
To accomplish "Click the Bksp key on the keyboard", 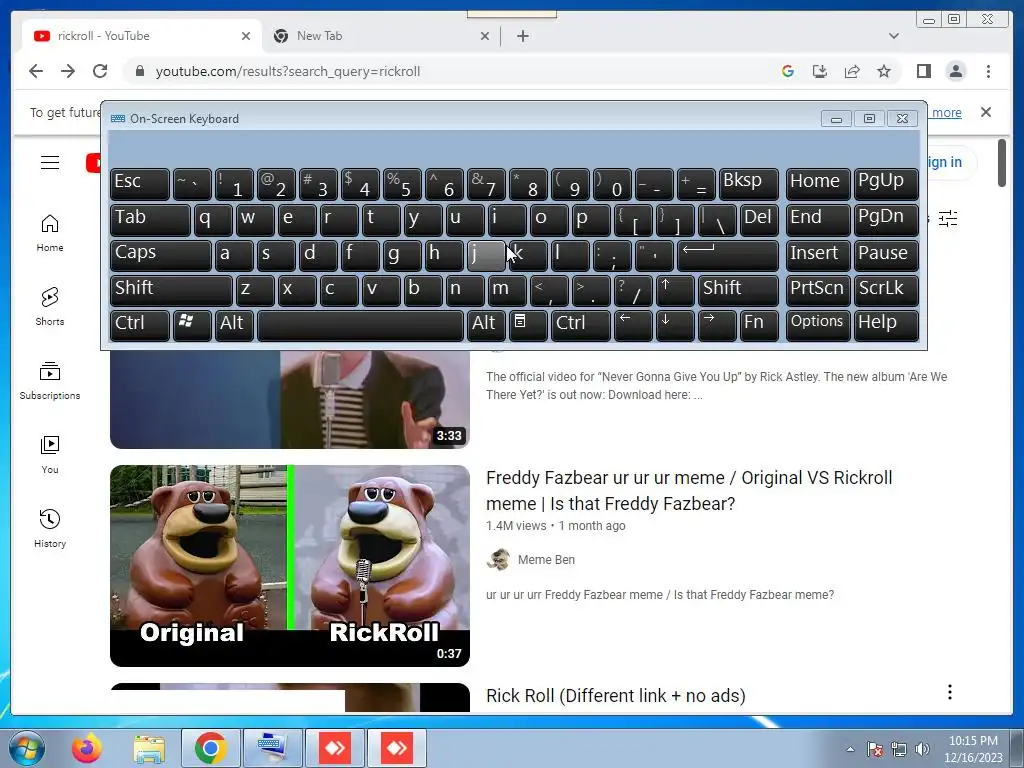I will (748, 184).
